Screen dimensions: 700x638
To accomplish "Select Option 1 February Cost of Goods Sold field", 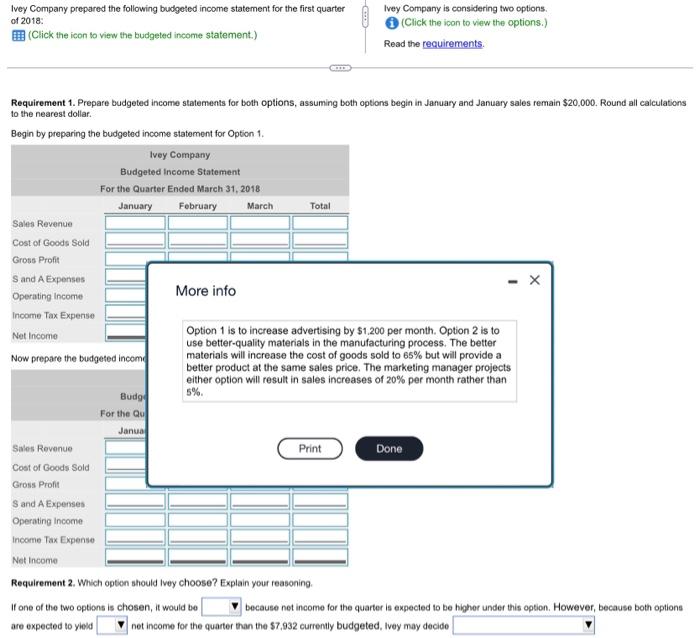I will point(198,240).
